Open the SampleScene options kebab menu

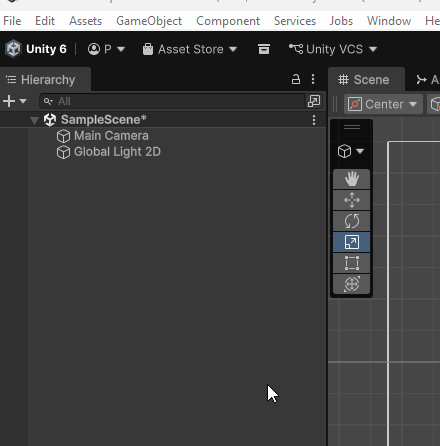click(314, 120)
